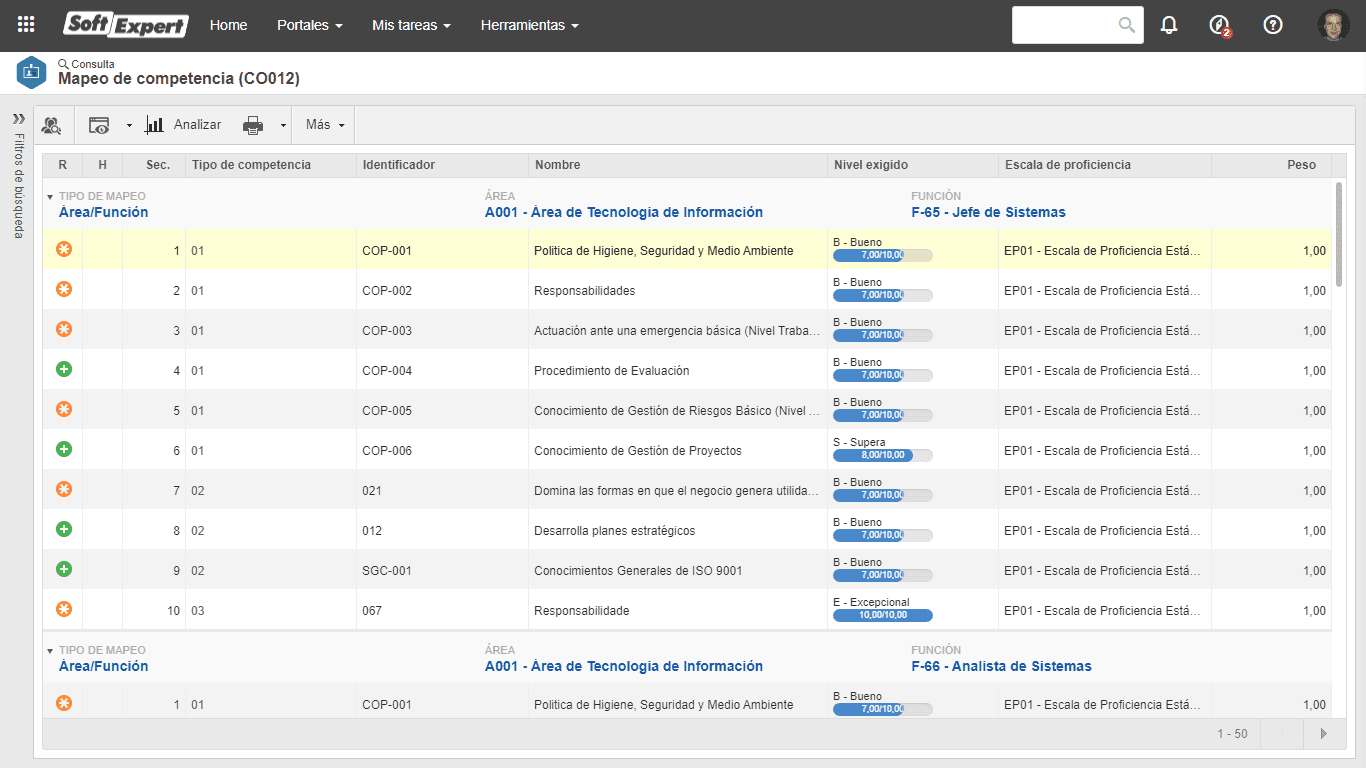Click orange status icon for COP-001 Jefe de Sistemas

pyautogui.click(x=64, y=249)
